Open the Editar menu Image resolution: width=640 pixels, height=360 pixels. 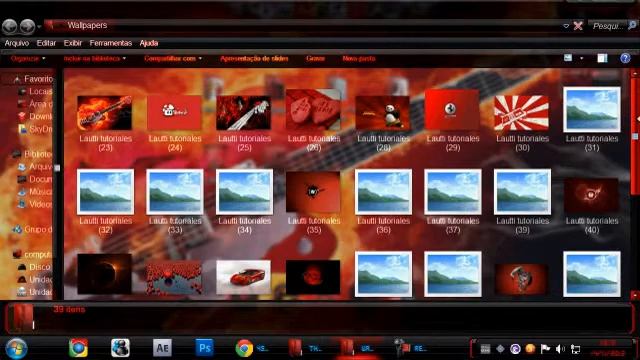coord(46,43)
